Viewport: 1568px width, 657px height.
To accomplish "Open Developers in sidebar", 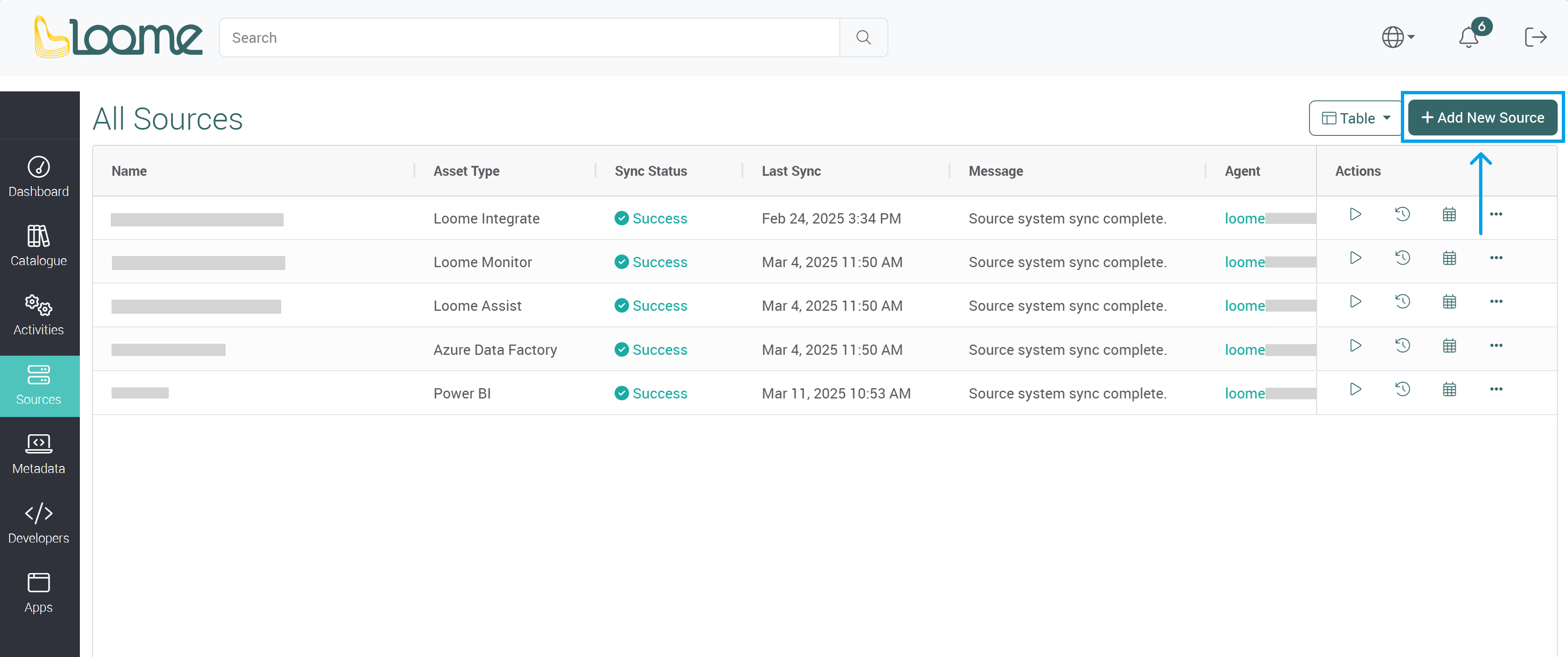I will coord(39,524).
